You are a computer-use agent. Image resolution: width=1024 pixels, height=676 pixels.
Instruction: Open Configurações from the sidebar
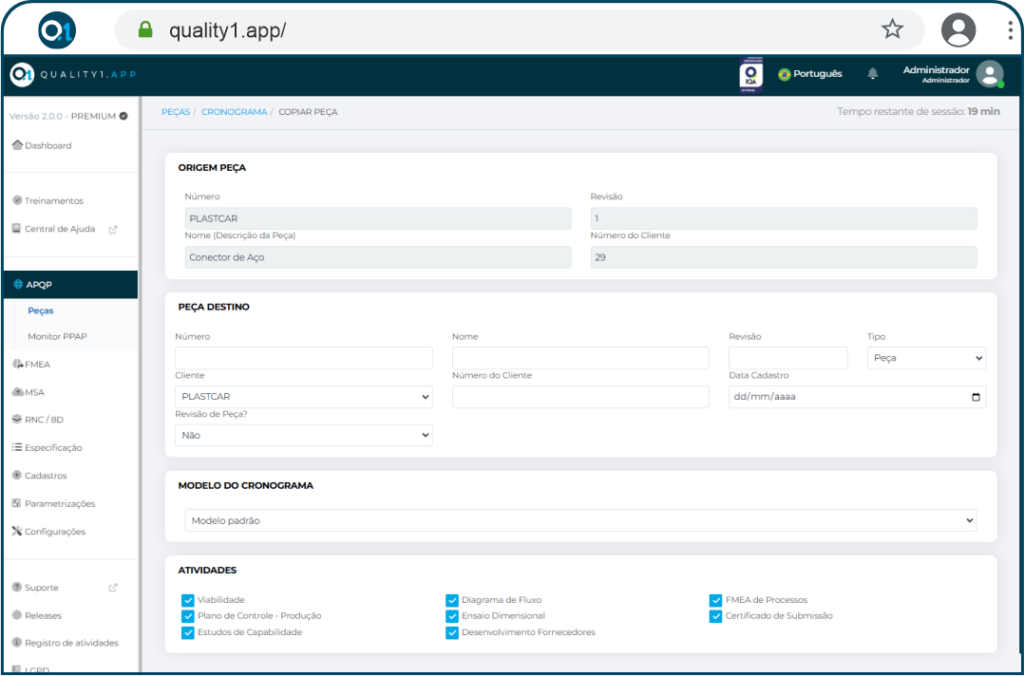point(55,532)
